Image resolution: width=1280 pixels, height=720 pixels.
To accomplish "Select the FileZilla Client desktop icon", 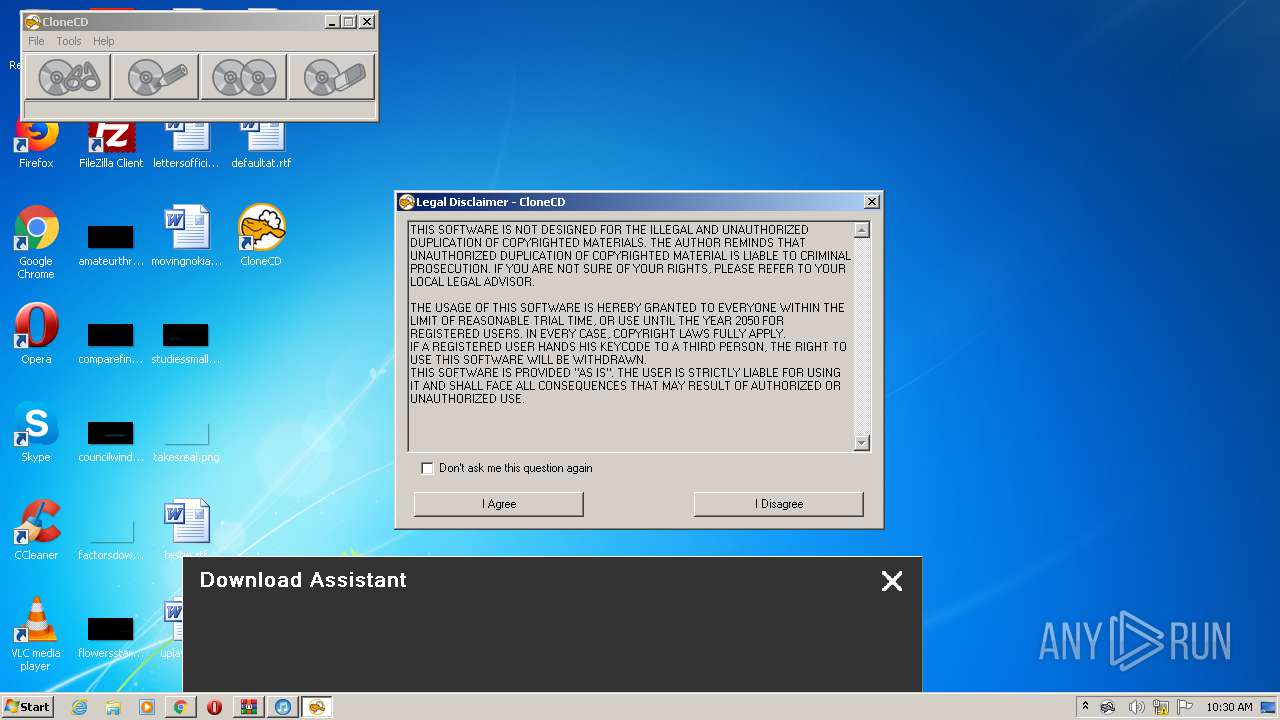I will point(111,141).
